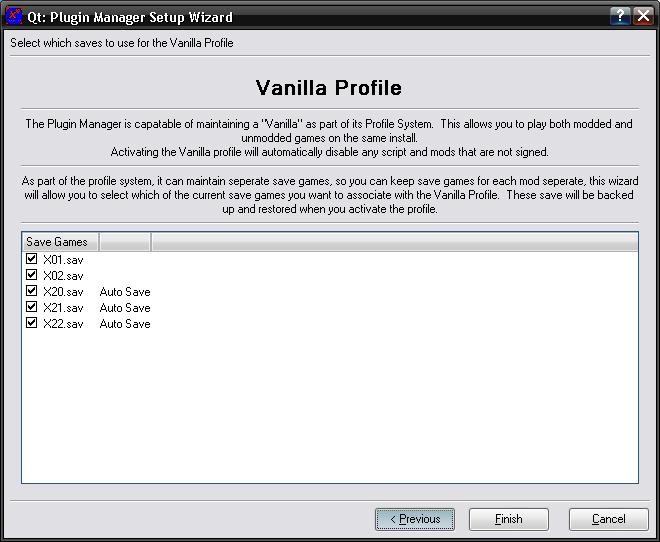Pick the X22.sav file name row
The image size is (660, 542).
[x=63, y=324]
